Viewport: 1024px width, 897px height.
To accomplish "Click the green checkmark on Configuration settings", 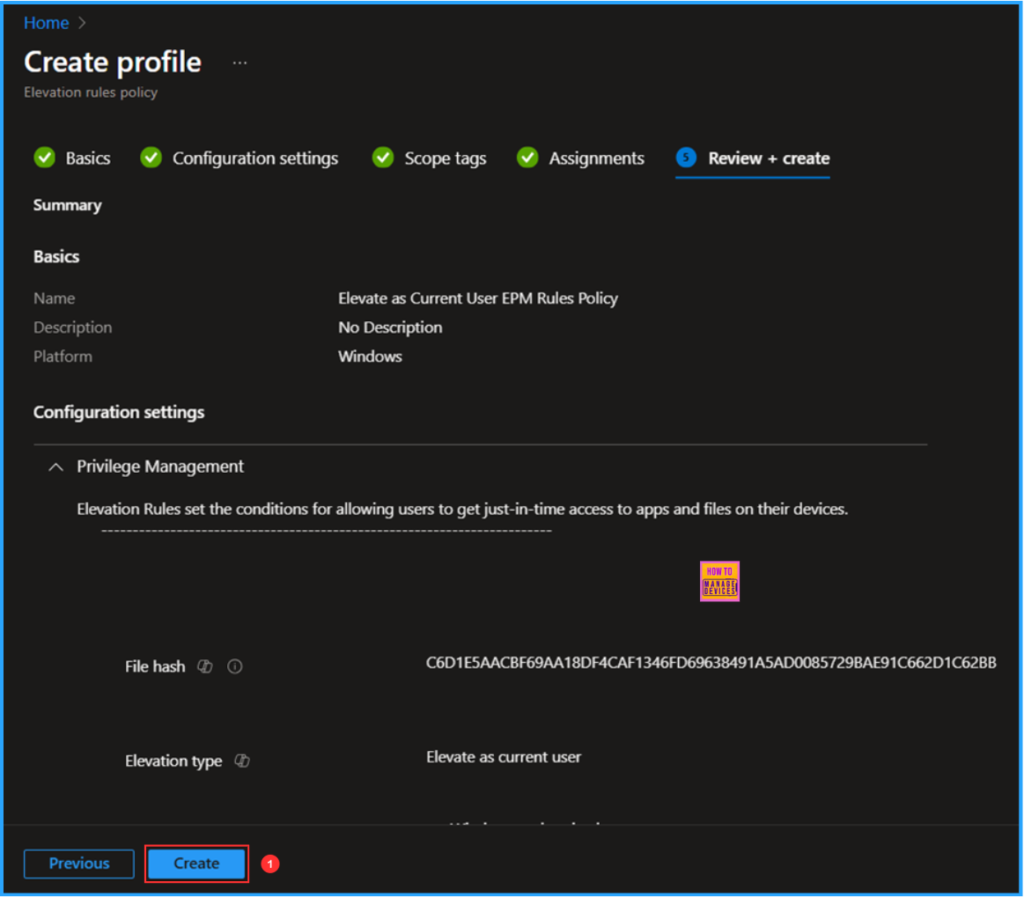I will click(151, 157).
